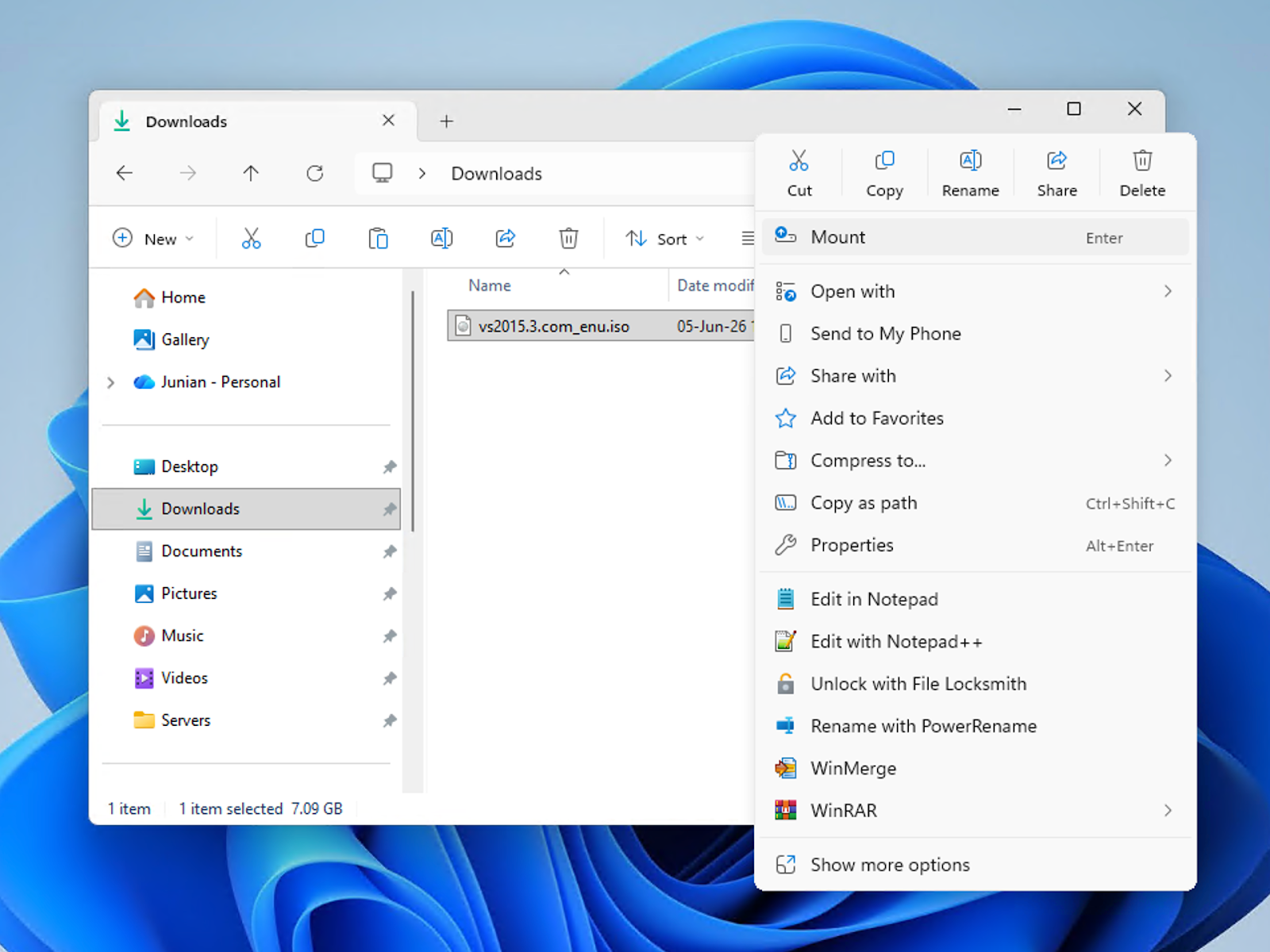Add a new tab

point(447,121)
